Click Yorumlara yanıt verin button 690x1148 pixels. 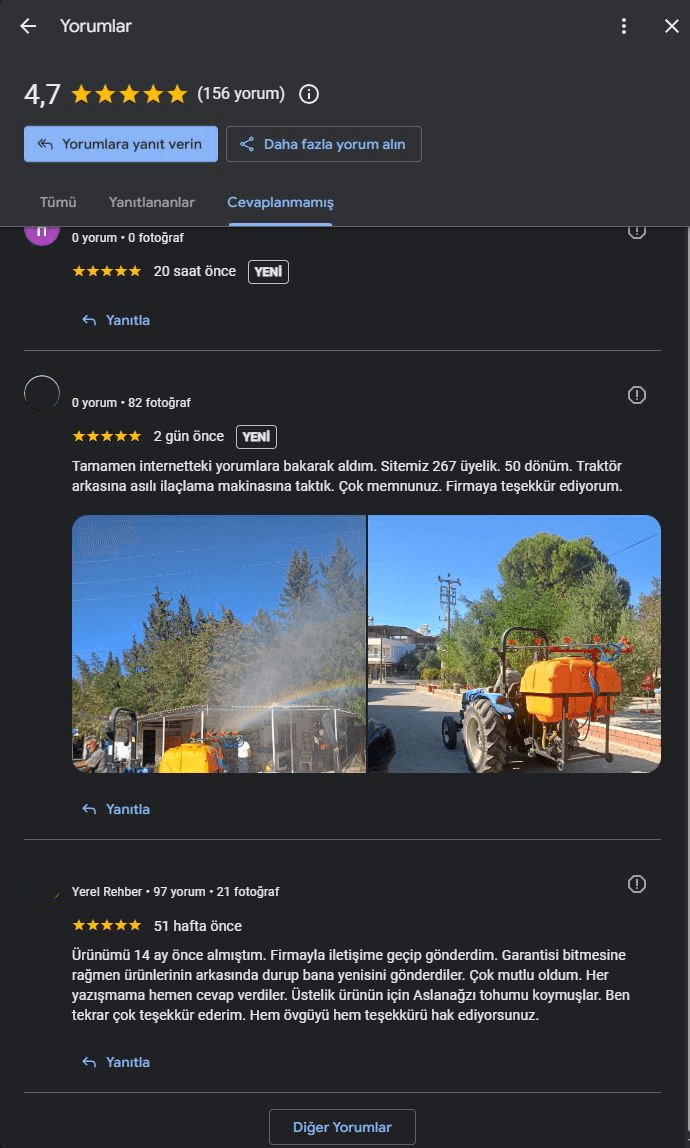click(121, 144)
